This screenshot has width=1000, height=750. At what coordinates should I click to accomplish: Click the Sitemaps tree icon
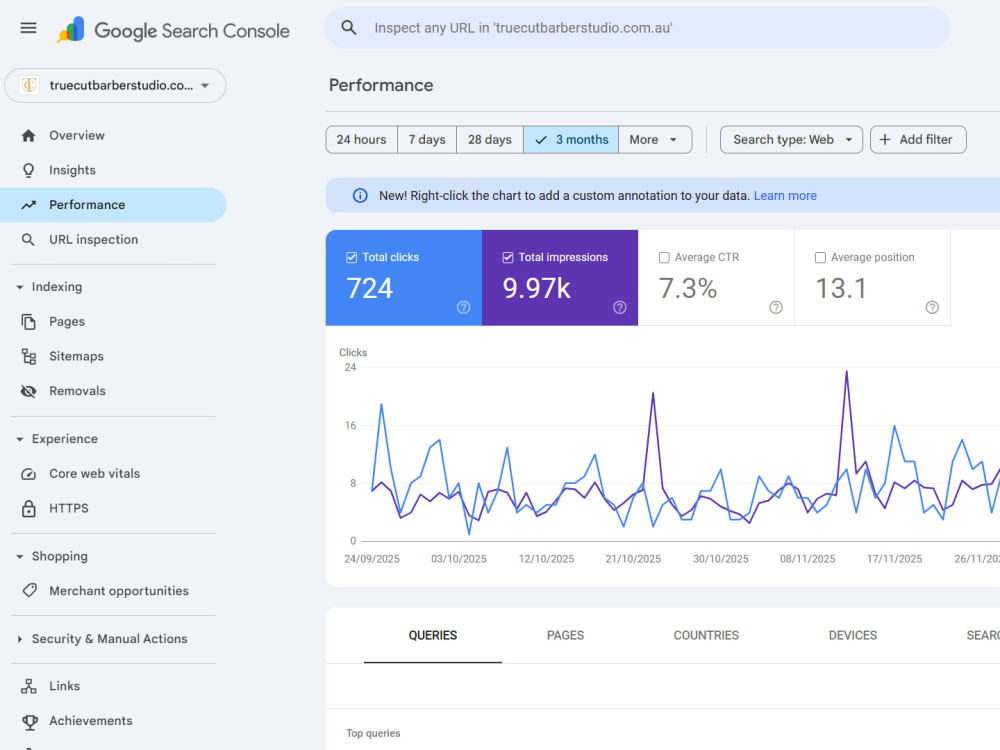click(x=28, y=357)
